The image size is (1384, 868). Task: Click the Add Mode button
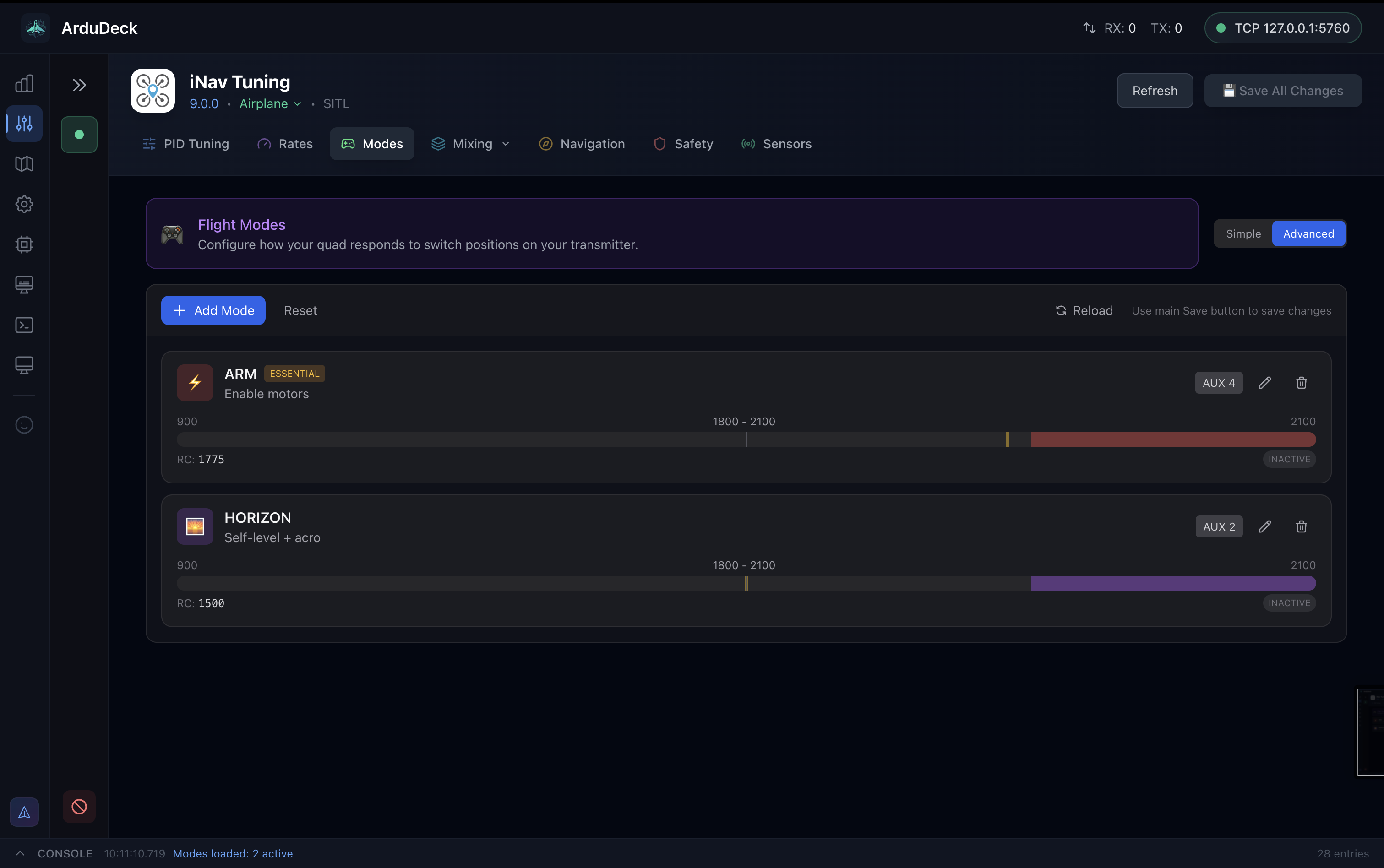click(x=213, y=310)
